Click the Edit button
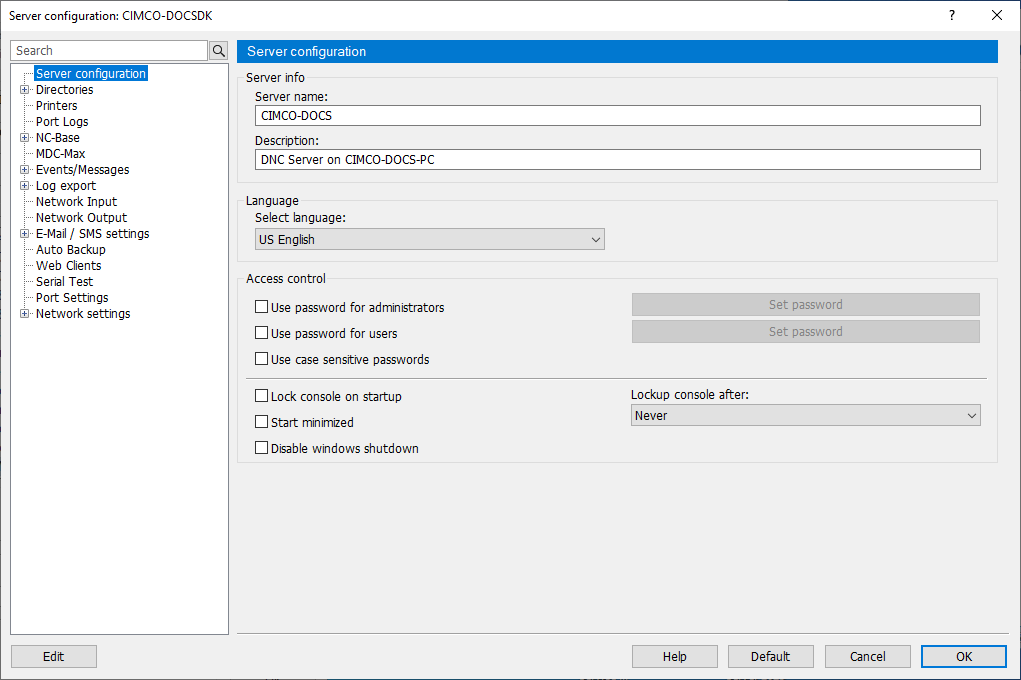The height and width of the screenshot is (680, 1021). tap(54, 657)
